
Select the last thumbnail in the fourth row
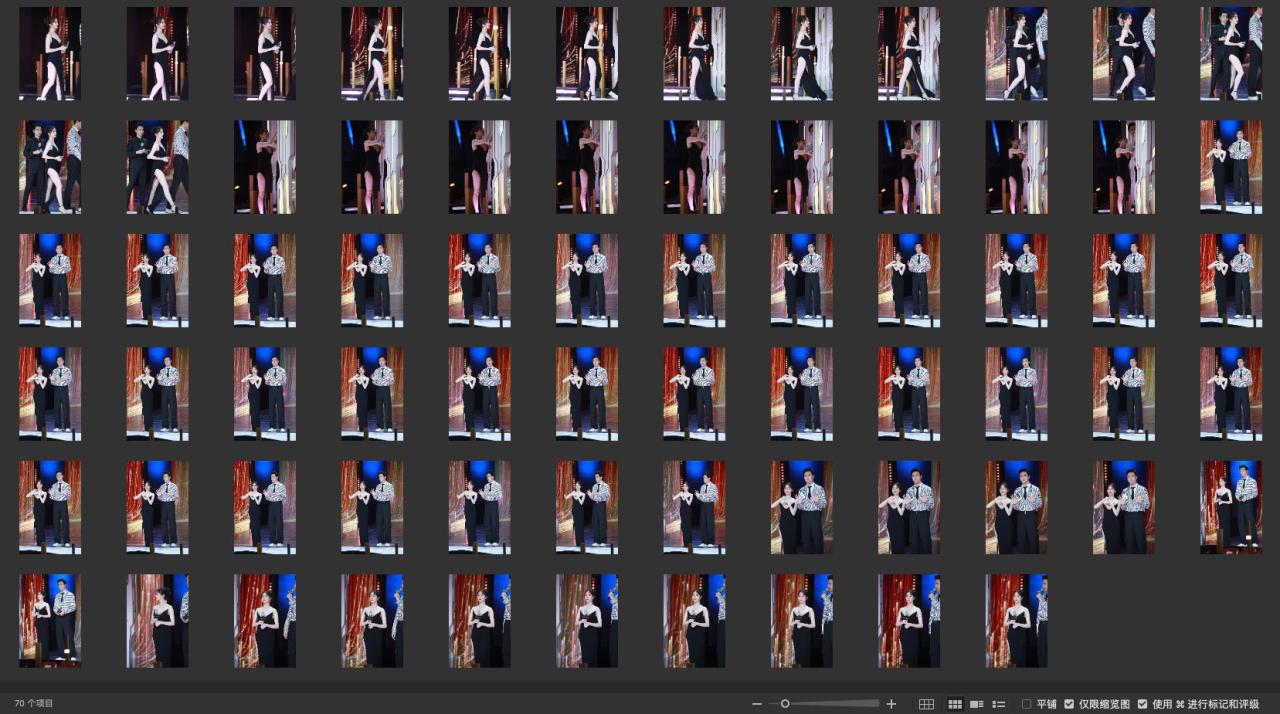(1231, 394)
